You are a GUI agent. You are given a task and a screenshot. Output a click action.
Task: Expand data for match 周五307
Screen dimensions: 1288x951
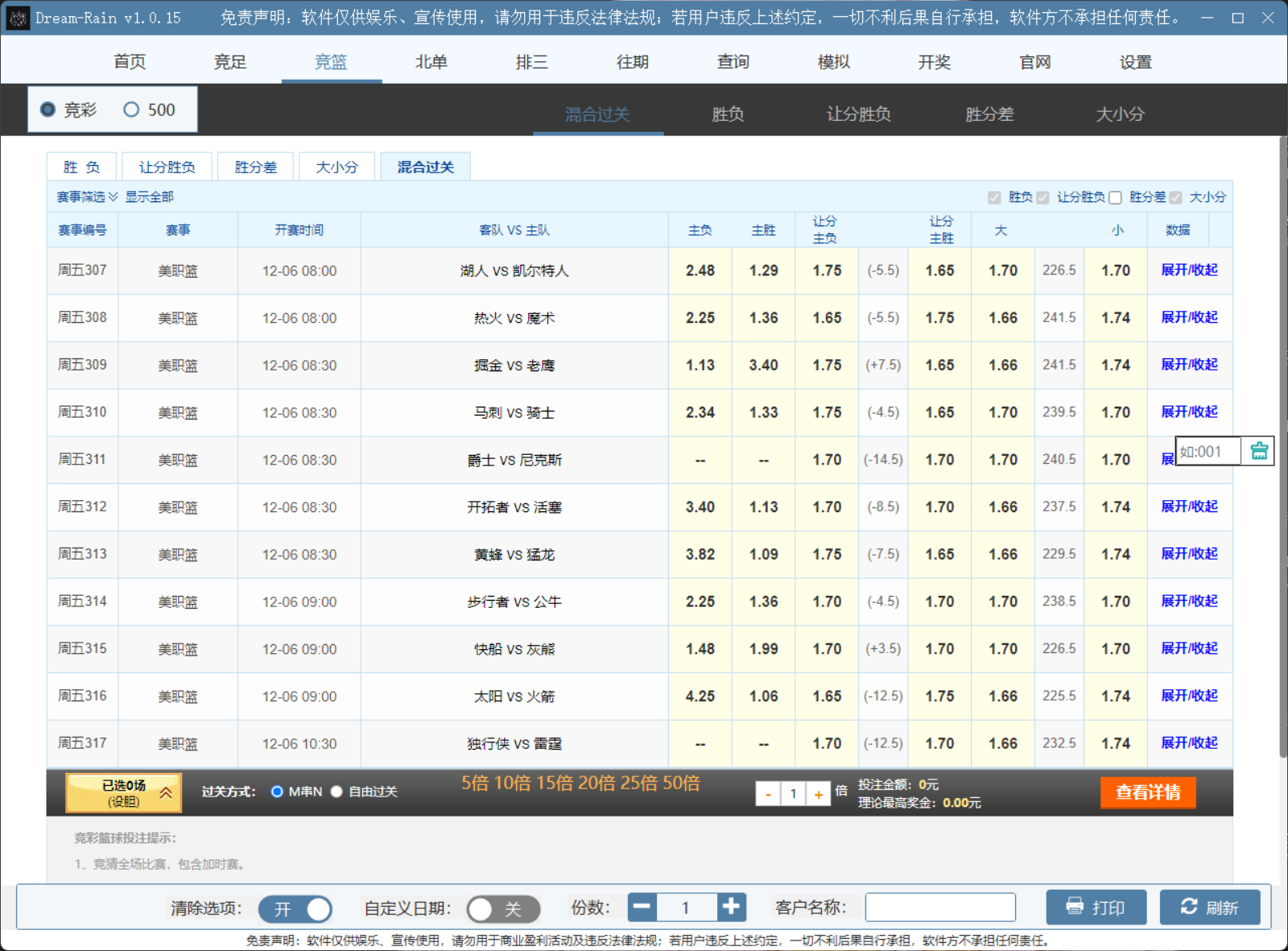click(x=1188, y=271)
